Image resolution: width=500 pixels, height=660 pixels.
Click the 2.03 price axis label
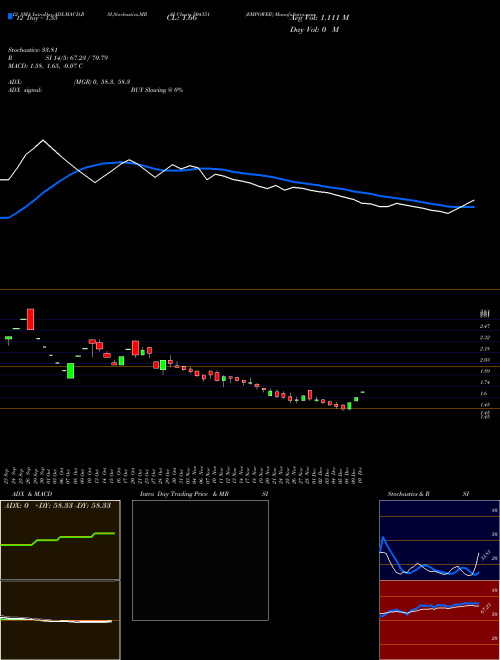pyautogui.click(x=485, y=360)
